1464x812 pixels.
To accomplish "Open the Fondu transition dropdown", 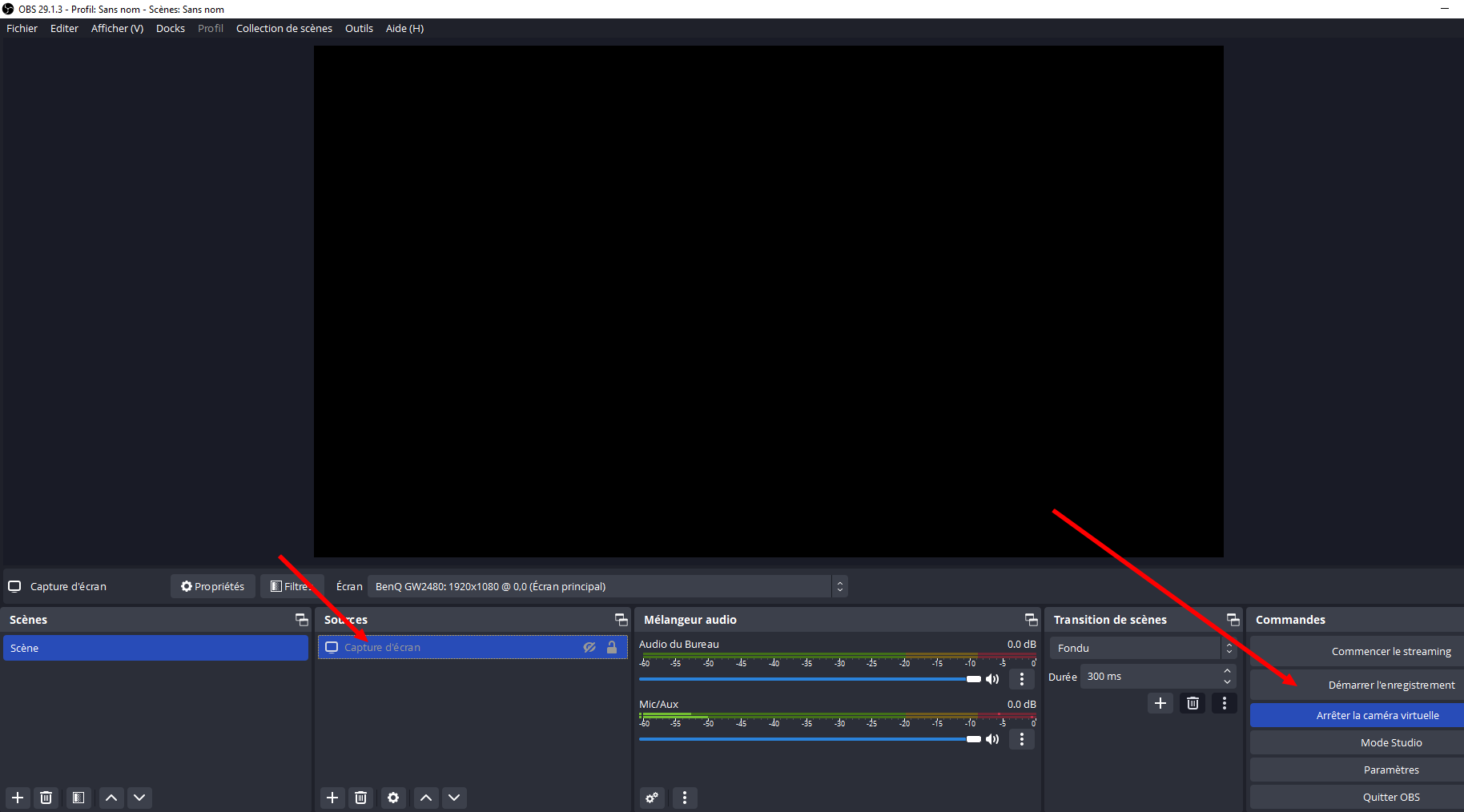I will (x=1143, y=648).
